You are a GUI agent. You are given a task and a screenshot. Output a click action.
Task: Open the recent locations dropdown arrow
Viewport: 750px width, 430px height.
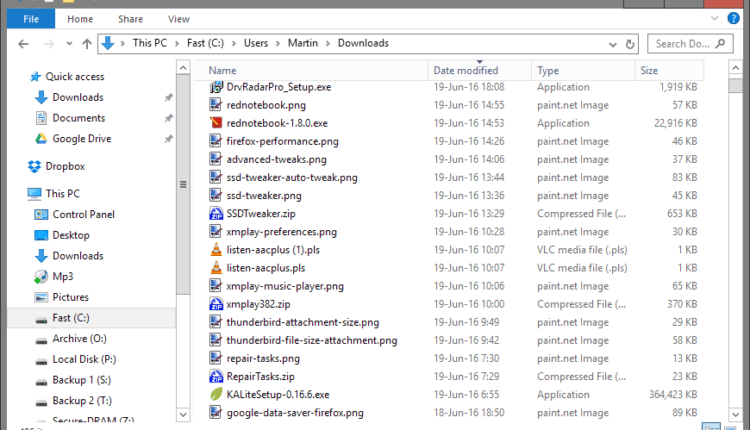pos(69,44)
